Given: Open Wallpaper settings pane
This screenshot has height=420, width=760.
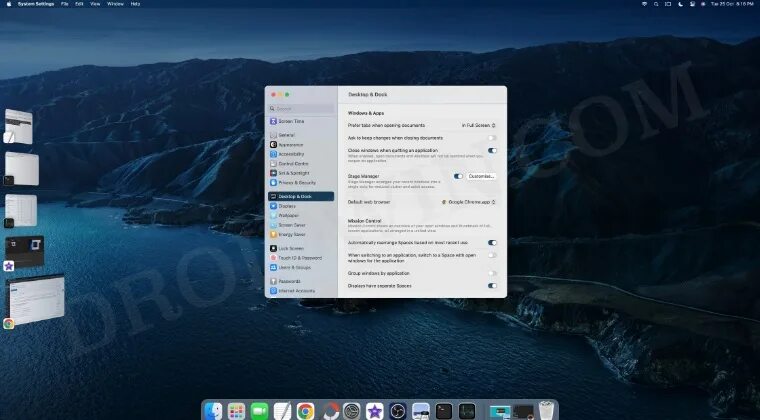Looking at the screenshot, I should 301,216.
